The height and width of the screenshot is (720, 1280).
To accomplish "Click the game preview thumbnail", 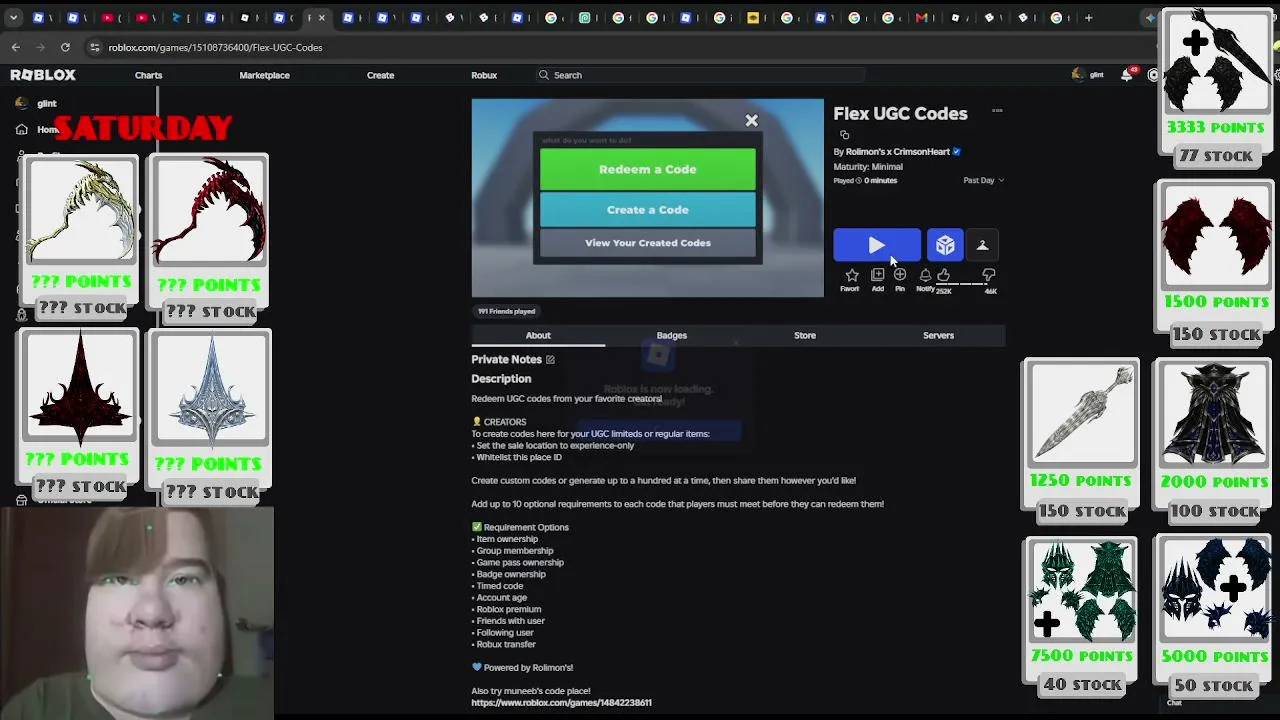I will pos(648,198).
